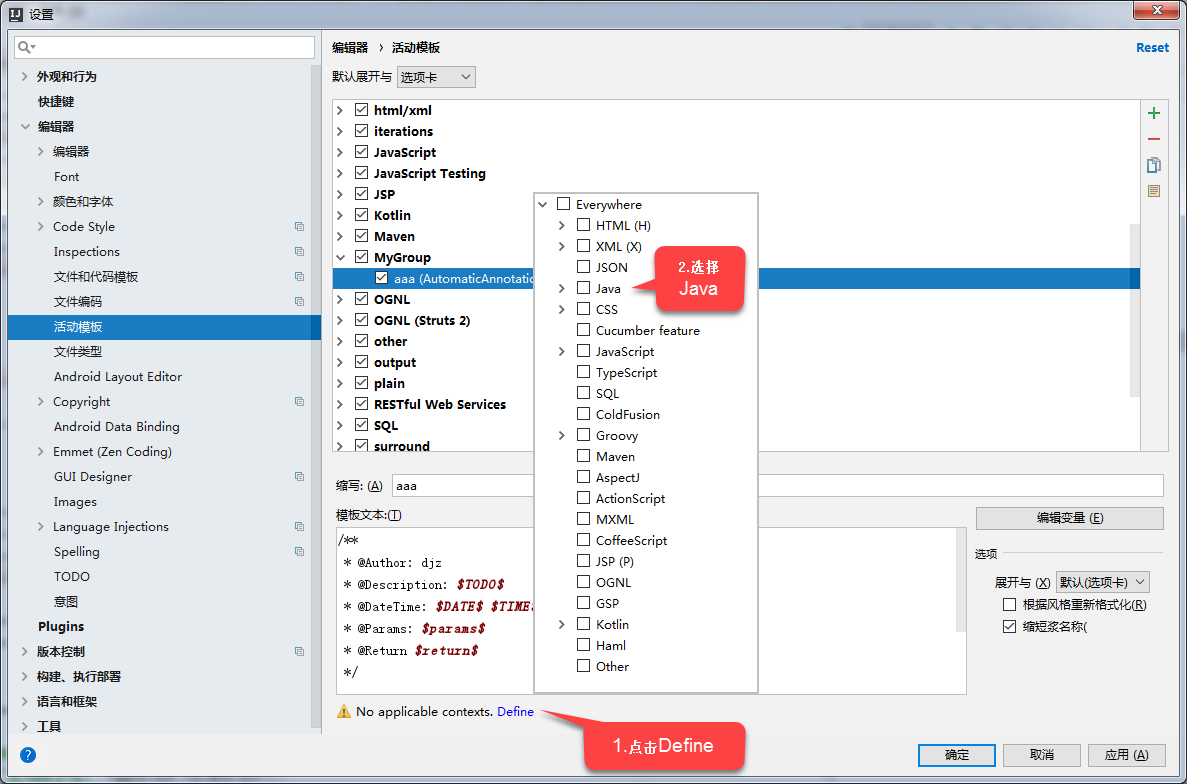Select the File Types settings entry

(x=78, y=351)
